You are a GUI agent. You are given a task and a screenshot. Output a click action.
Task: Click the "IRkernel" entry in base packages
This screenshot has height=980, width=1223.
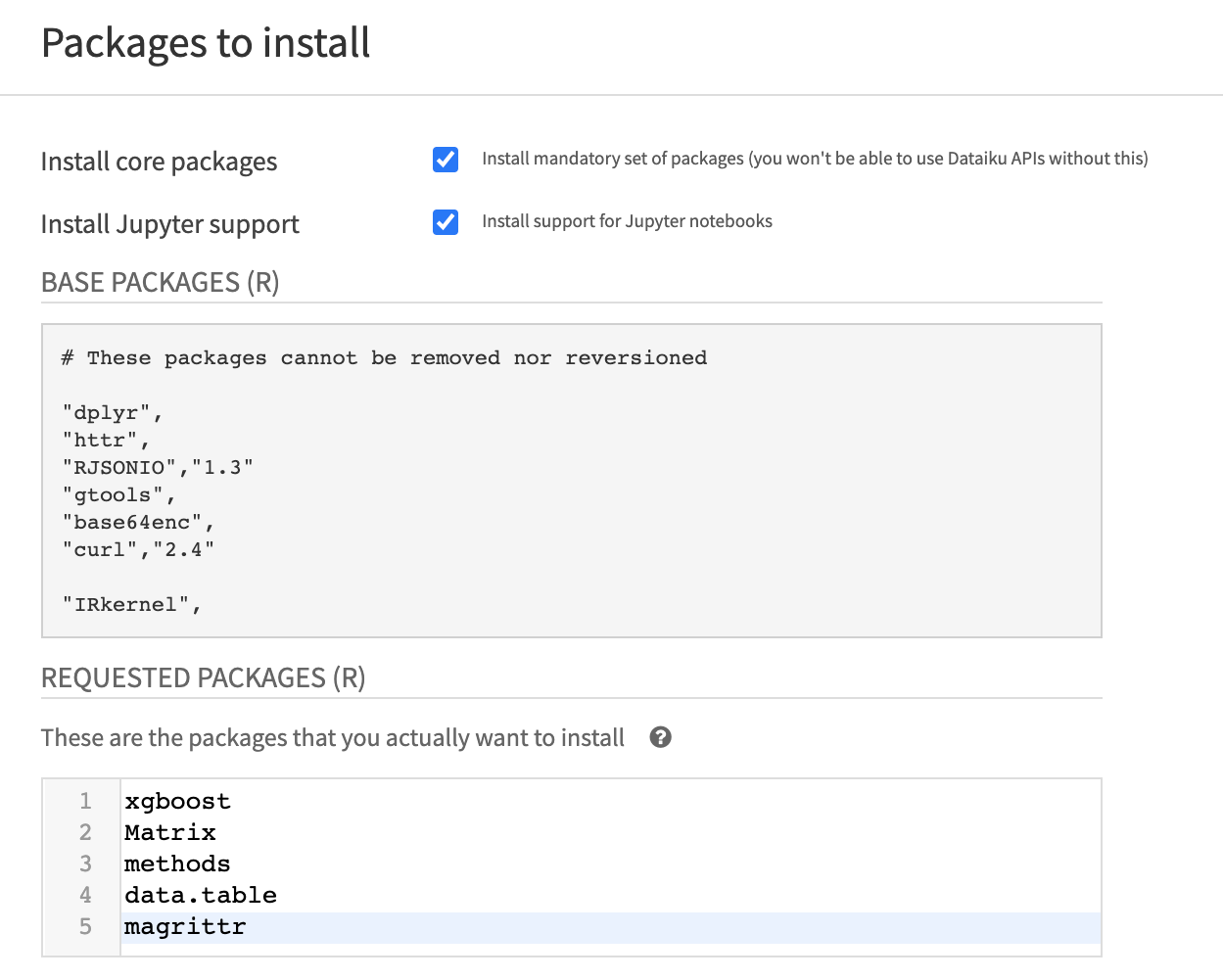[x=131, y=605]
